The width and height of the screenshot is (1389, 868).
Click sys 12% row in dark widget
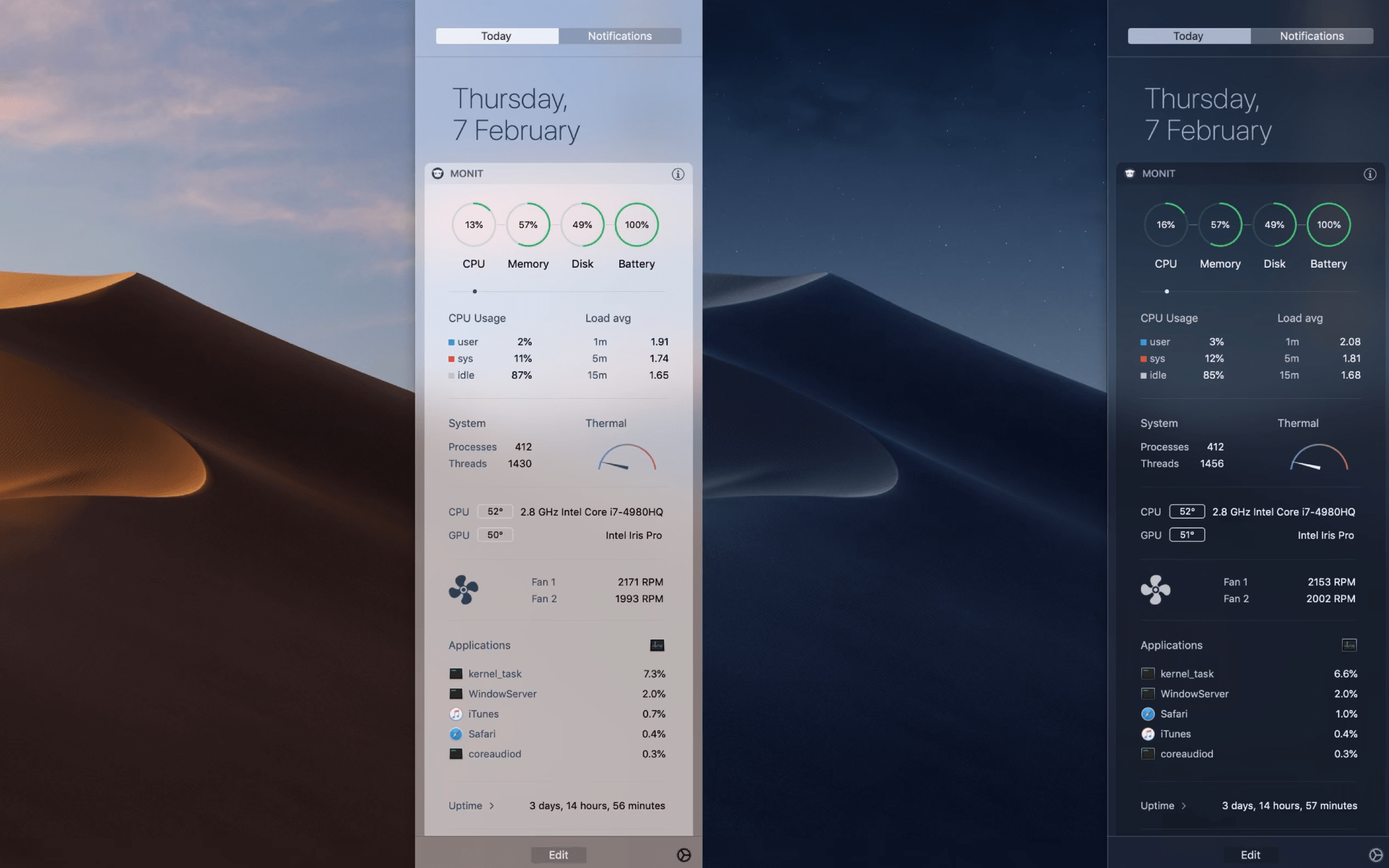click(1182, 358)
